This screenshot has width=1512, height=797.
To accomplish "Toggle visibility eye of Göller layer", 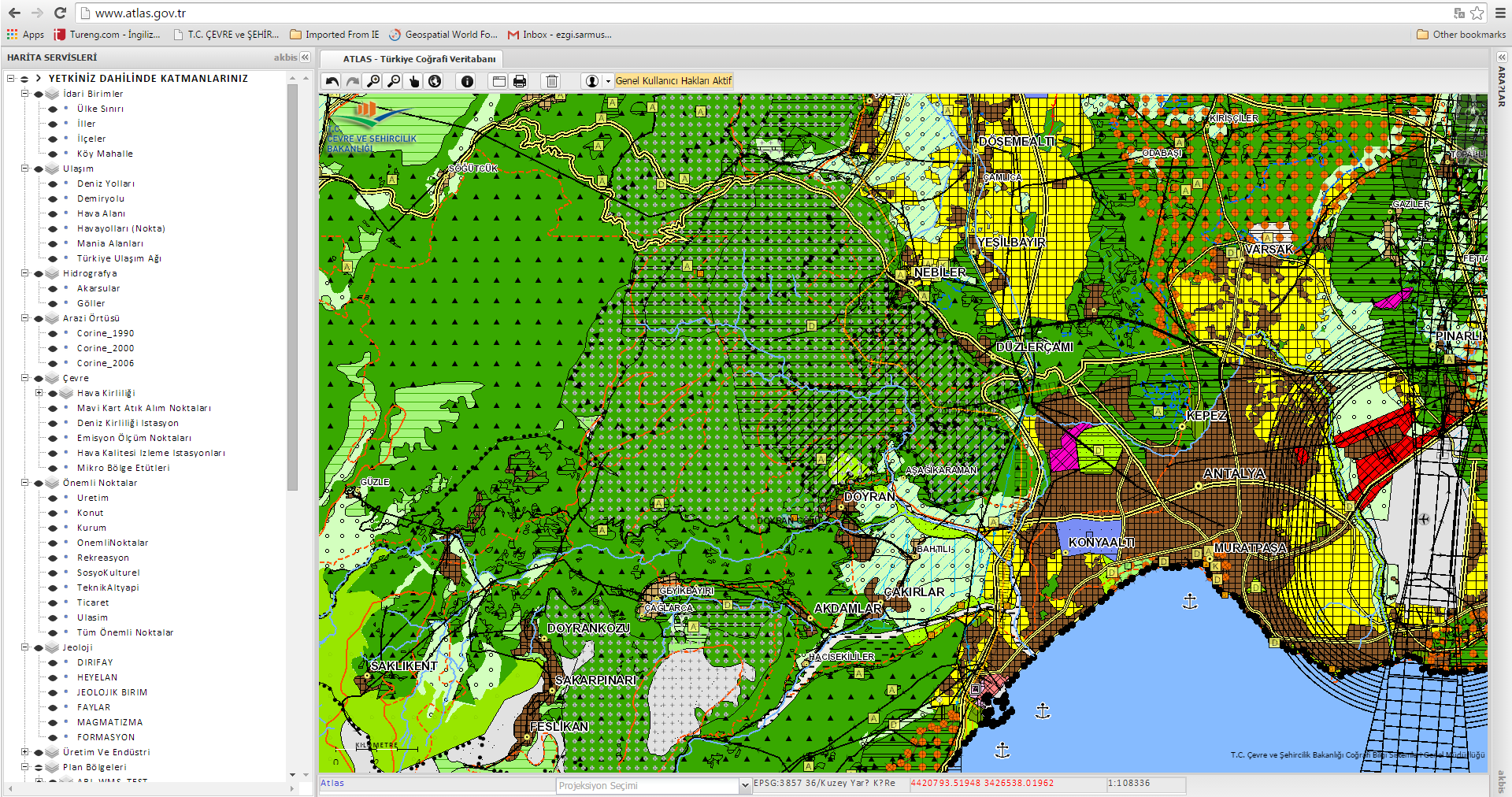I will [53, 304].
